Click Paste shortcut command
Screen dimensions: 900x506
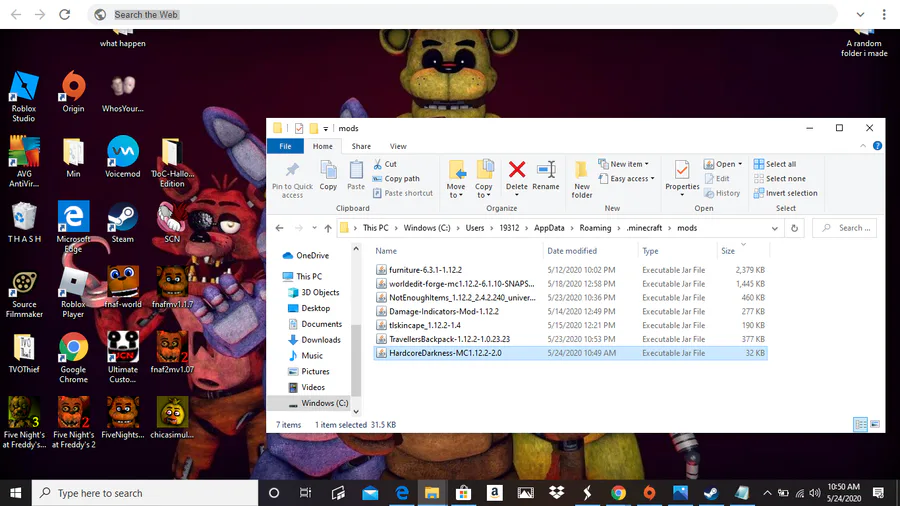(403, 193)
